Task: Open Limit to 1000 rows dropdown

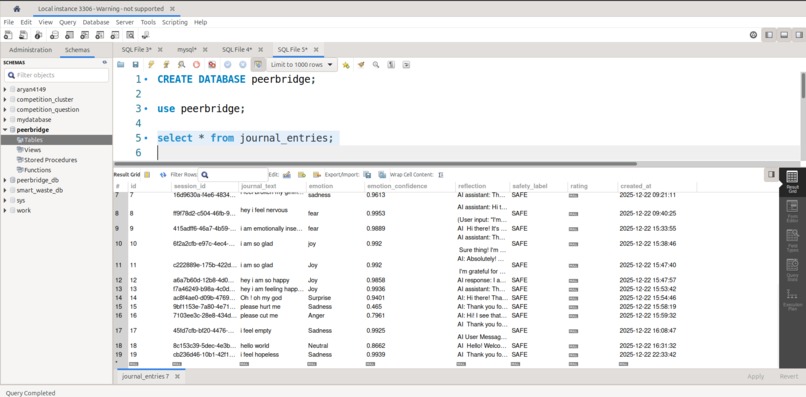Action: tap(302, 65)
